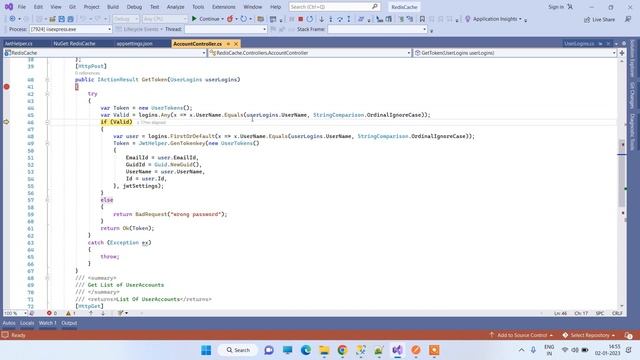Click the pin icon on AccountController.cs tab
Screen dimensions: 640x360
[229, 44]
